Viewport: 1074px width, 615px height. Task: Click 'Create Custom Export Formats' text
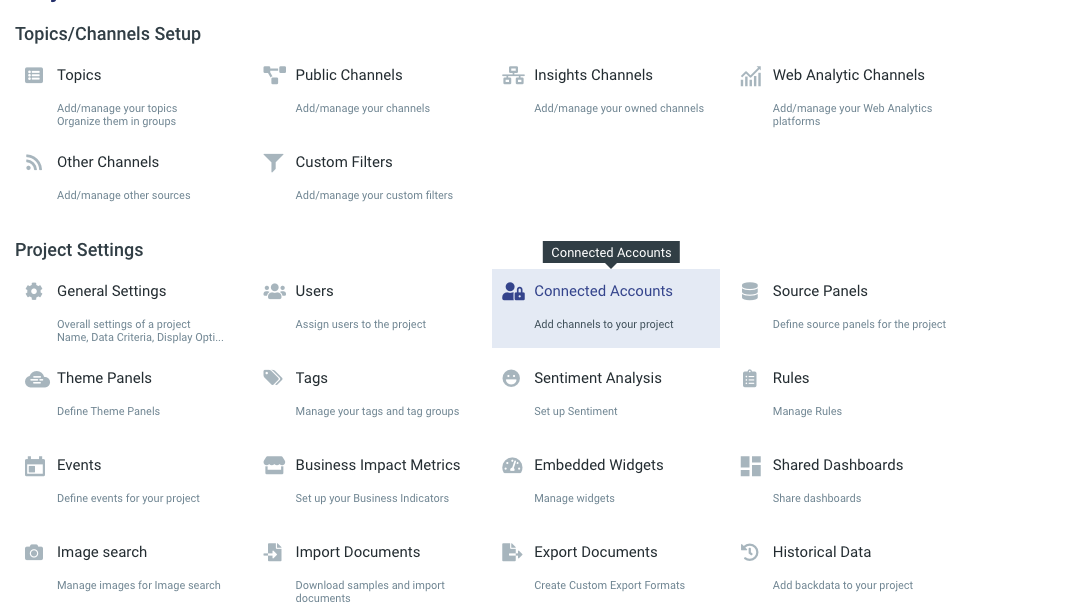(609, 586)
